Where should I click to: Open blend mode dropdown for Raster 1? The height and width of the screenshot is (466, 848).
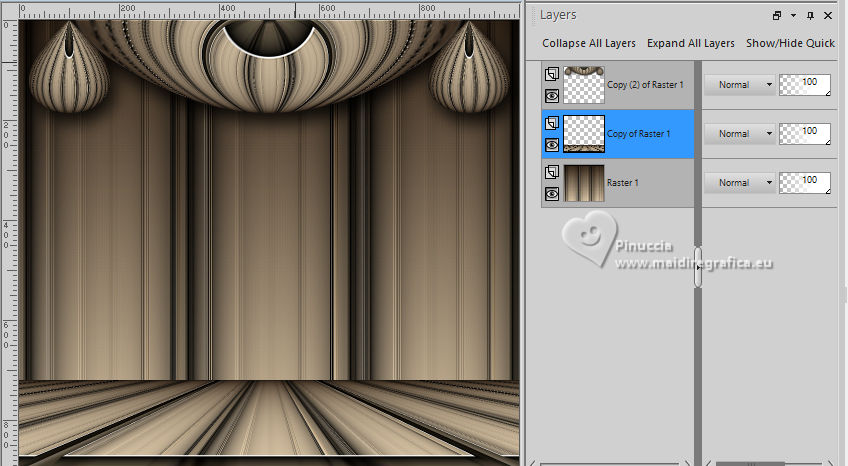click(x=739, y=182)
